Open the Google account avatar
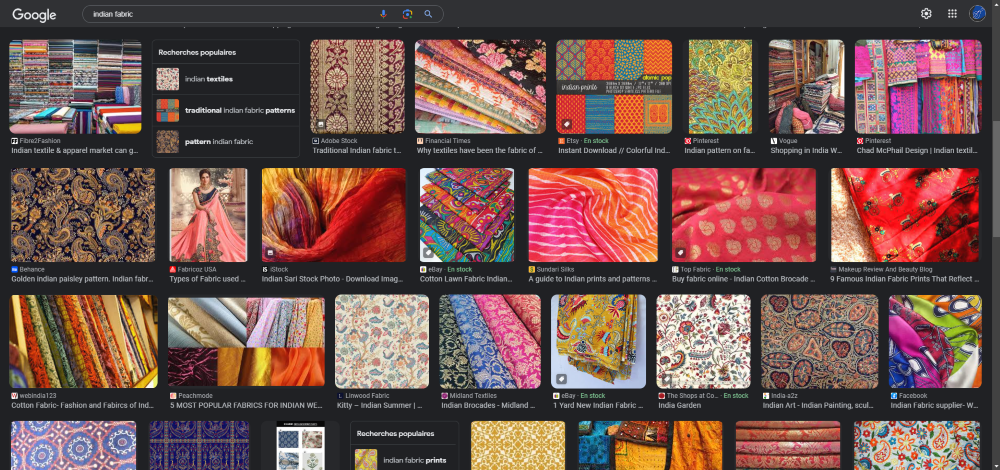This screenshot has height=470, width=1000. 977,13
